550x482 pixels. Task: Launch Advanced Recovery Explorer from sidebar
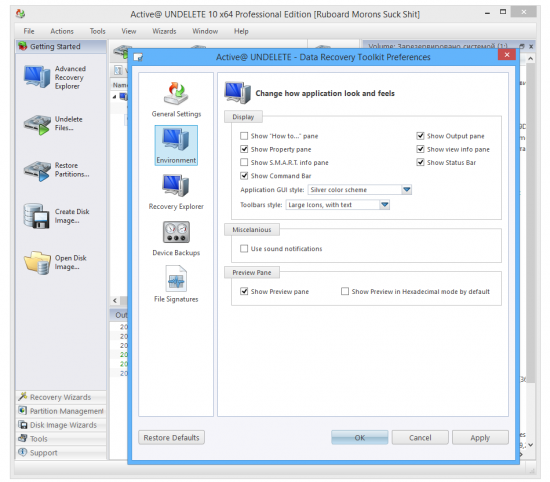coord(37,77)
